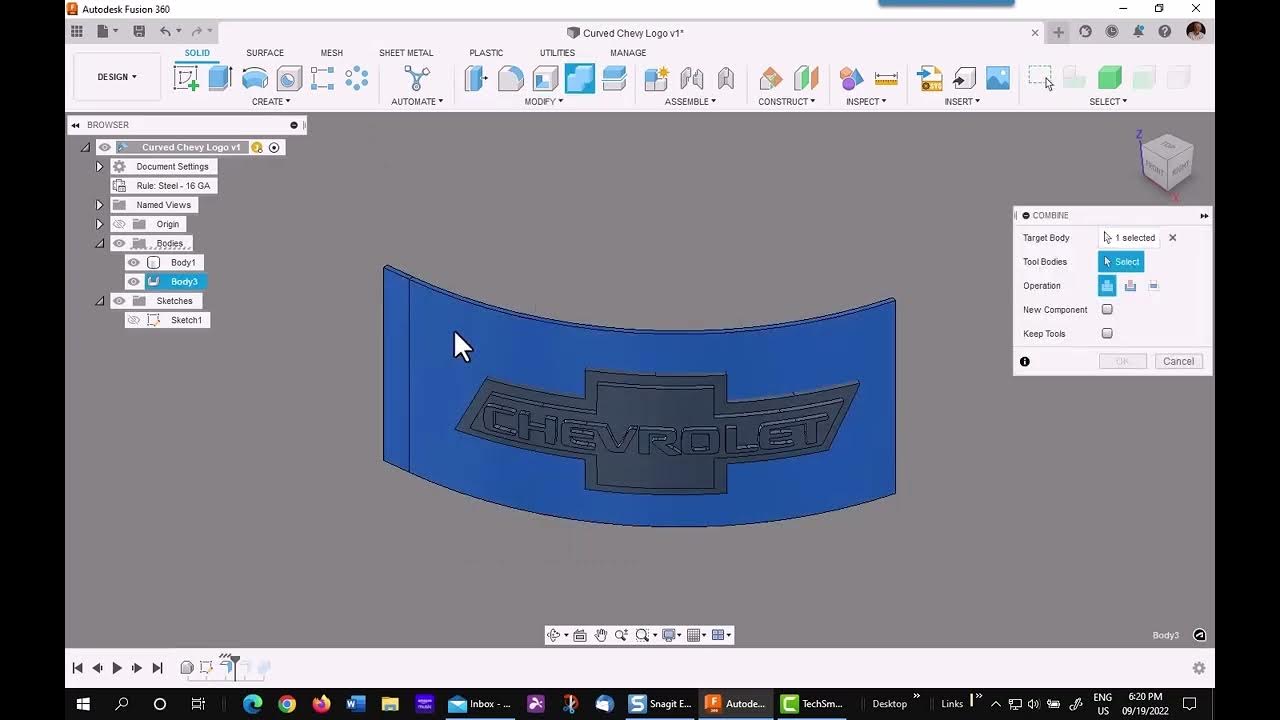The height and width of the screenshot is (720, 1280).
Task: Switch to the MESH tab
Action: (331, 53)
